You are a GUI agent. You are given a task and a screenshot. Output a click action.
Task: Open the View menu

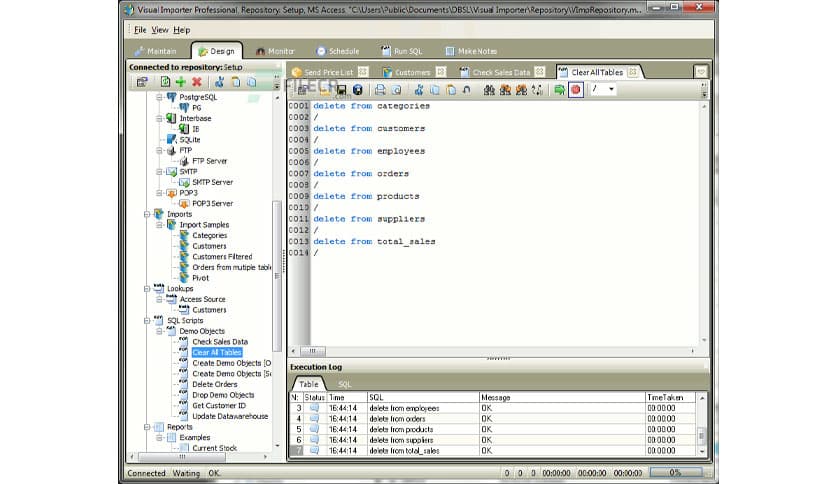(160, 30)
